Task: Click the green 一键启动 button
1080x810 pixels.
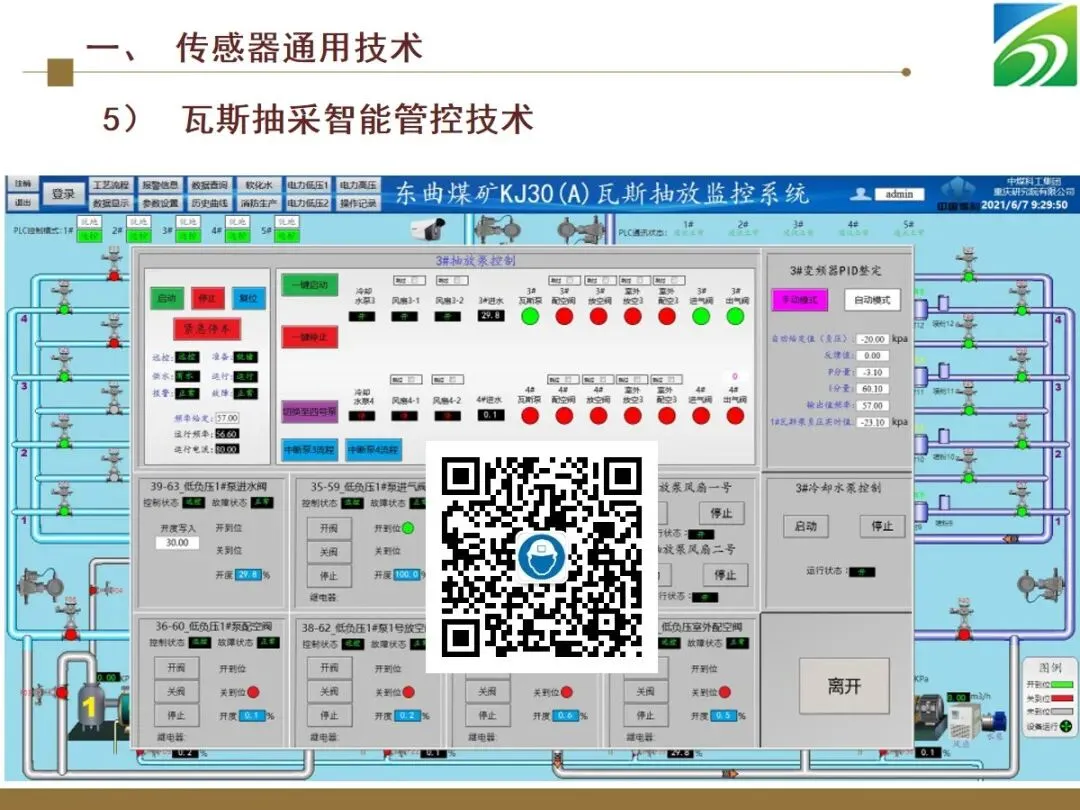Action: pos(310,284)
